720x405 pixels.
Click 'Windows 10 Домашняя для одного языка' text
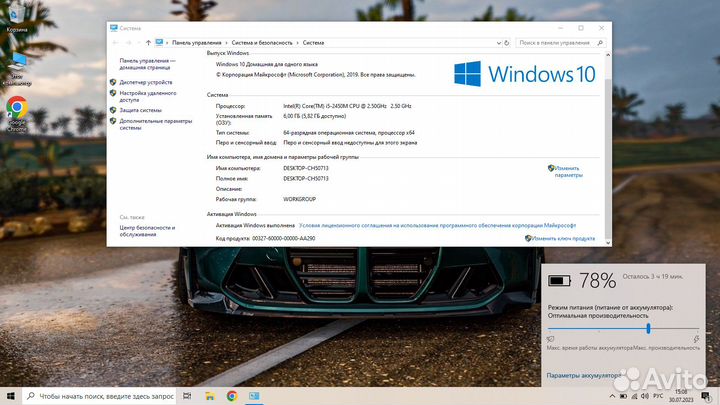pyautogui.click(x=267, y=64)
